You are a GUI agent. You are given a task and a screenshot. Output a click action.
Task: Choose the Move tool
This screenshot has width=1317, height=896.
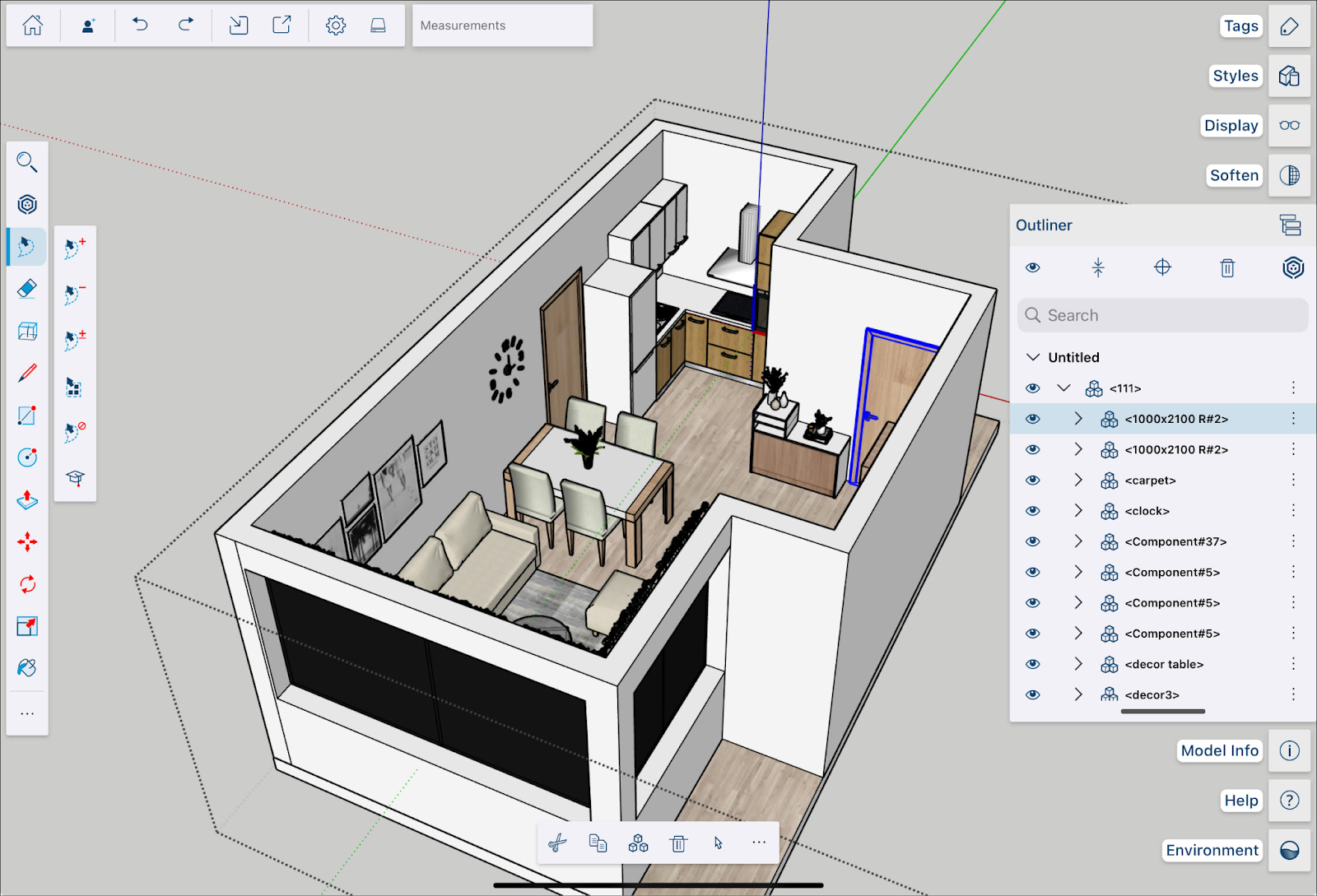pyautogui.click(x=27, y=541)
